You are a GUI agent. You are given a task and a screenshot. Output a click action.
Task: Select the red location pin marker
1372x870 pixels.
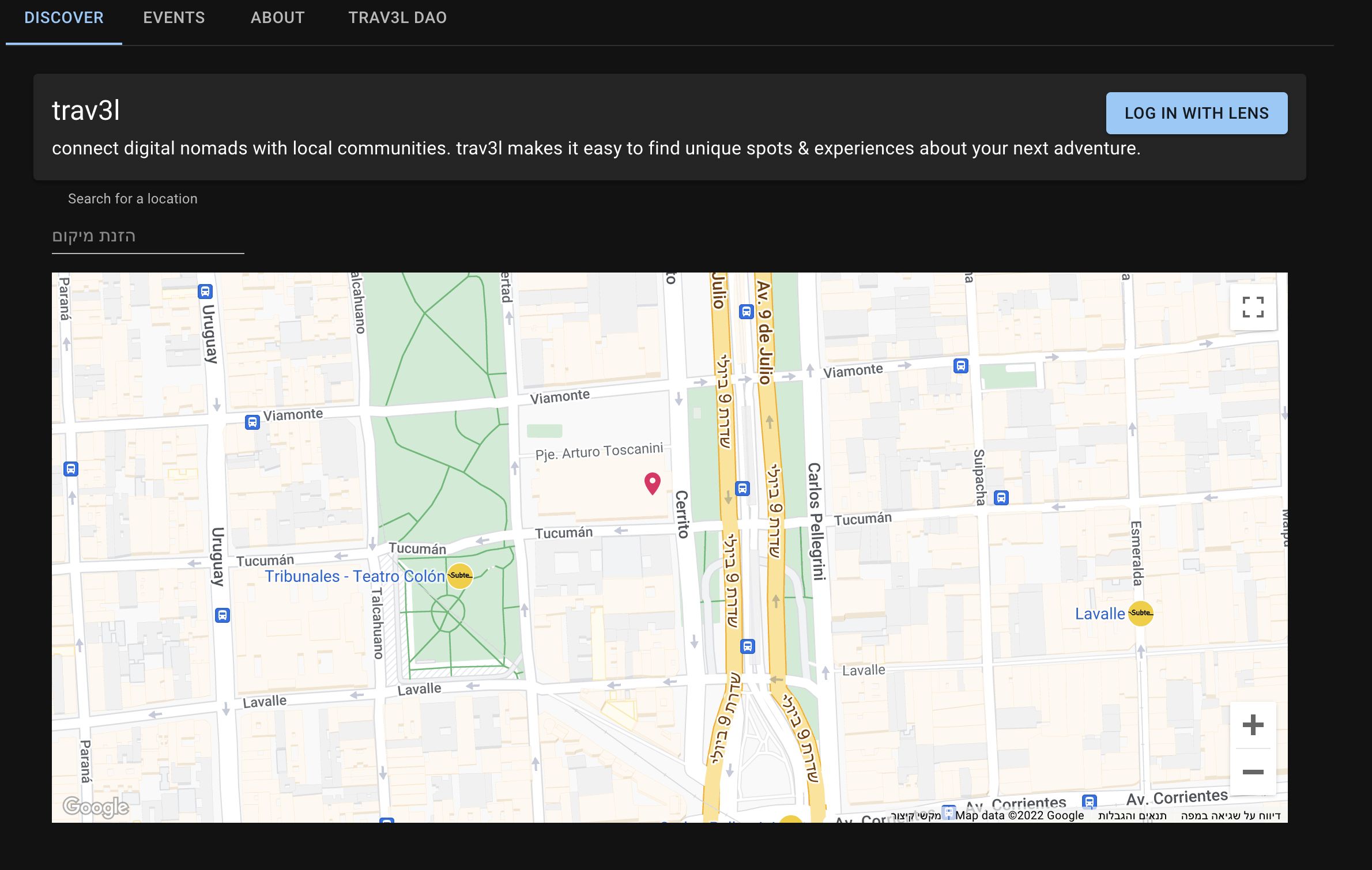click(x=652, y=483)
